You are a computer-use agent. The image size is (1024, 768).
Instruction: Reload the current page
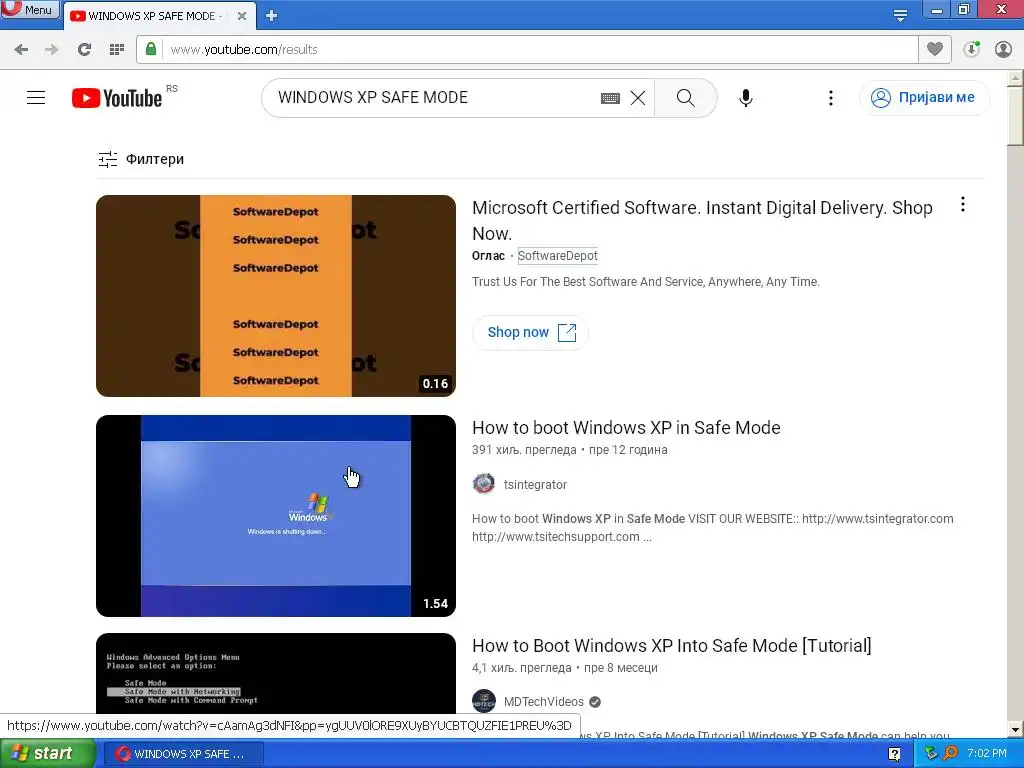point(84,50)
